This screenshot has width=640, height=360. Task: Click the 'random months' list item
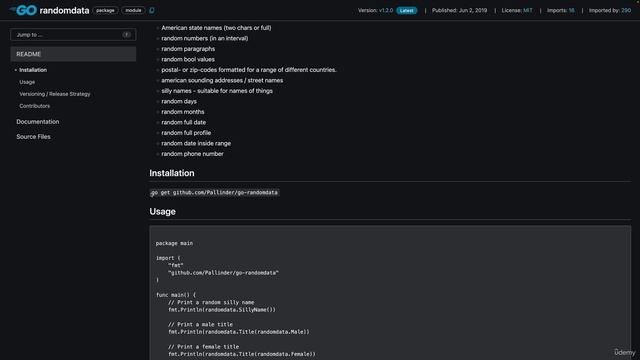coord(182,112)
